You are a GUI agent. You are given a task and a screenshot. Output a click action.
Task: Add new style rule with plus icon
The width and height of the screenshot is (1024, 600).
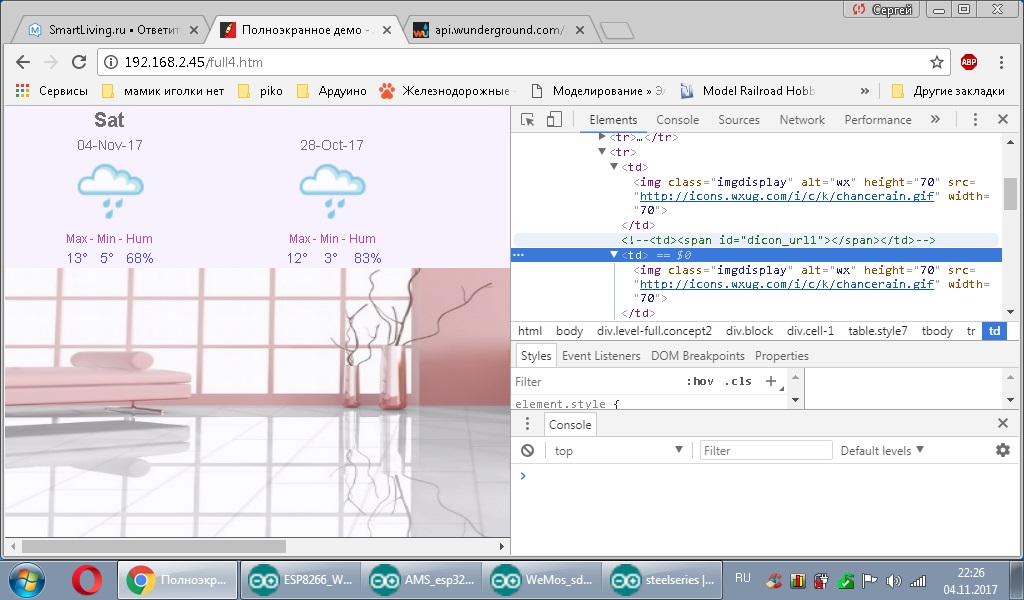770,381
